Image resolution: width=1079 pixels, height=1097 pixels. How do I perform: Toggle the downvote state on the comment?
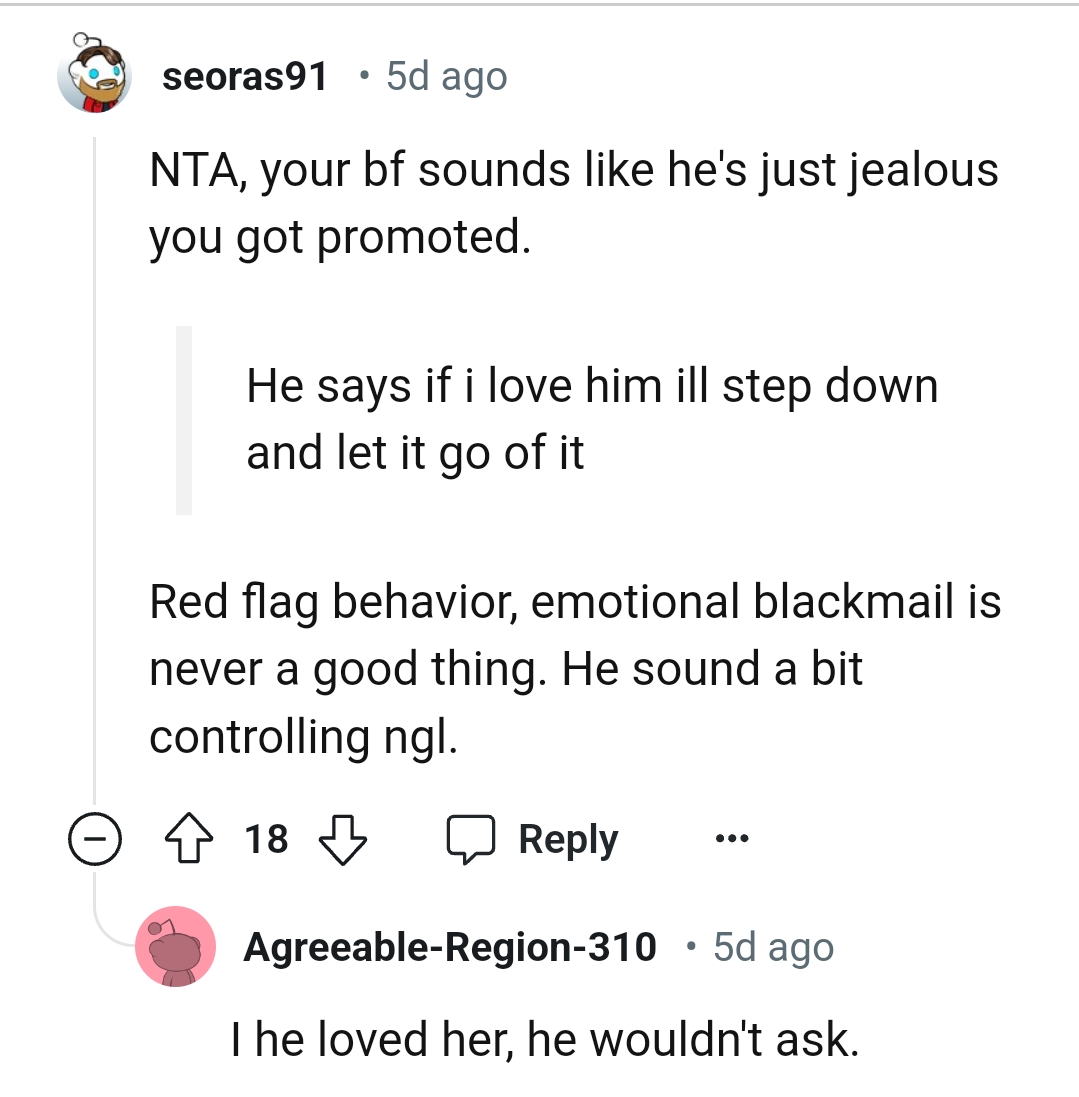341,841
